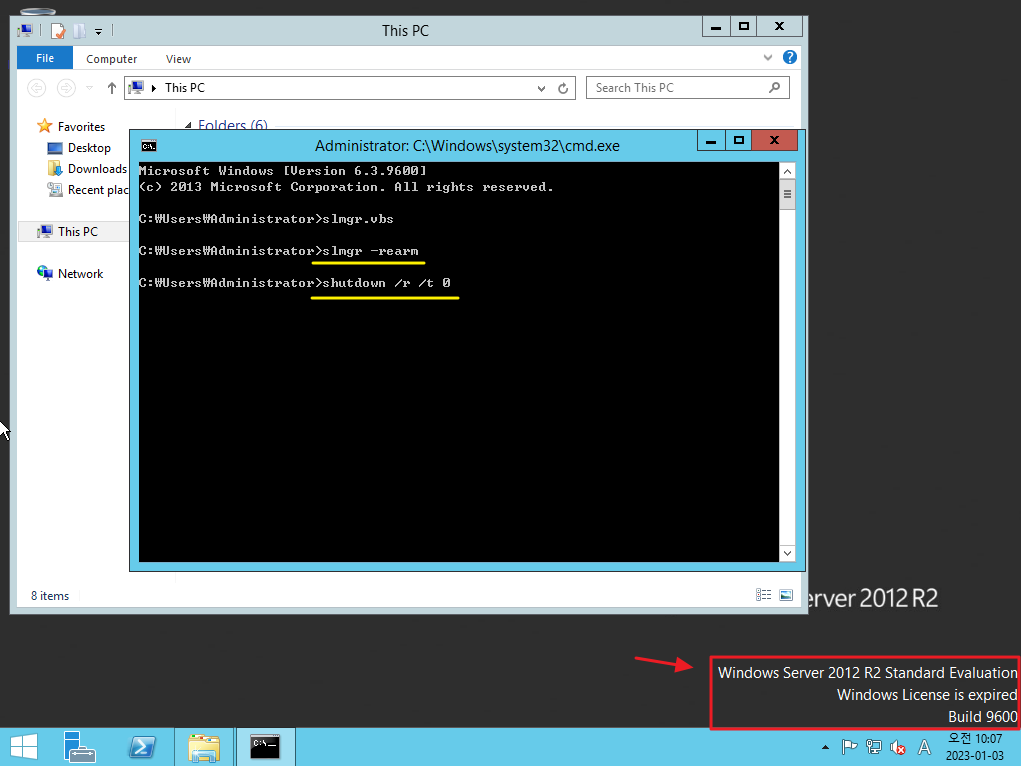Click the '8 items' status text
Image resolution: width=1021 pixels, height=766 pixels.
coord(50,595)
